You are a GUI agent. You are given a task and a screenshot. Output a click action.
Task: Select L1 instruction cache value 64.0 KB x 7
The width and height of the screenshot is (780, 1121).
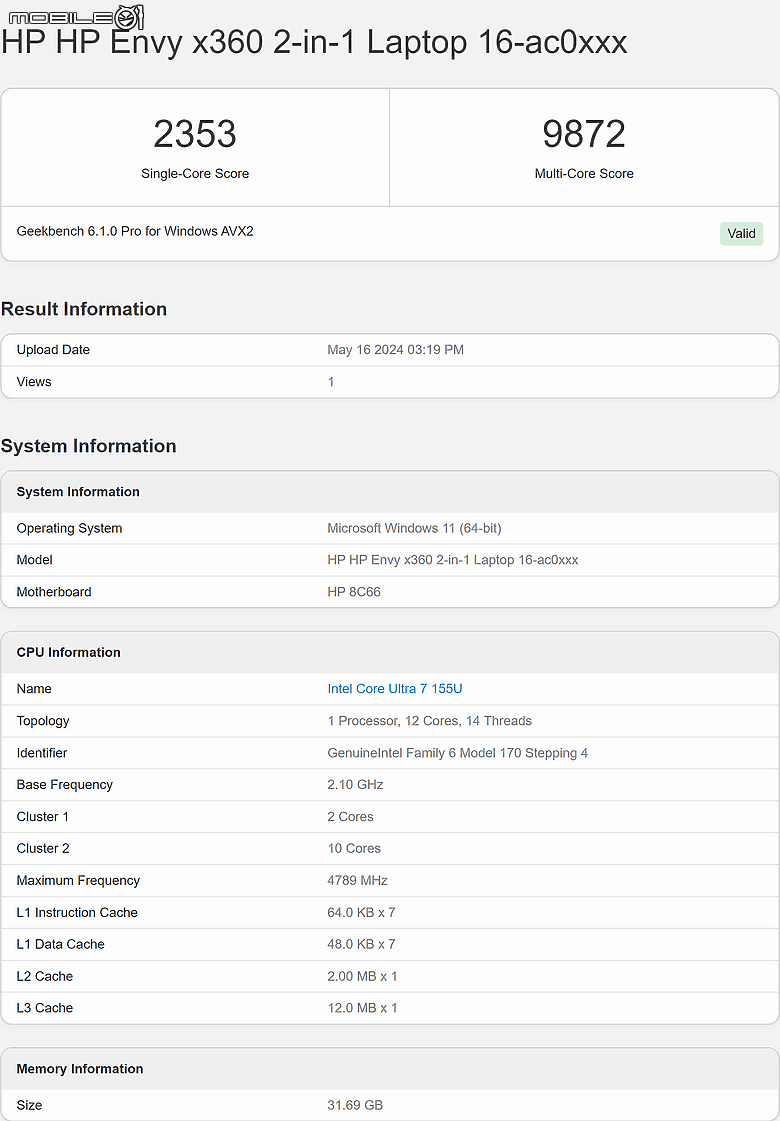pyautogui.click(x=361, y=912)
